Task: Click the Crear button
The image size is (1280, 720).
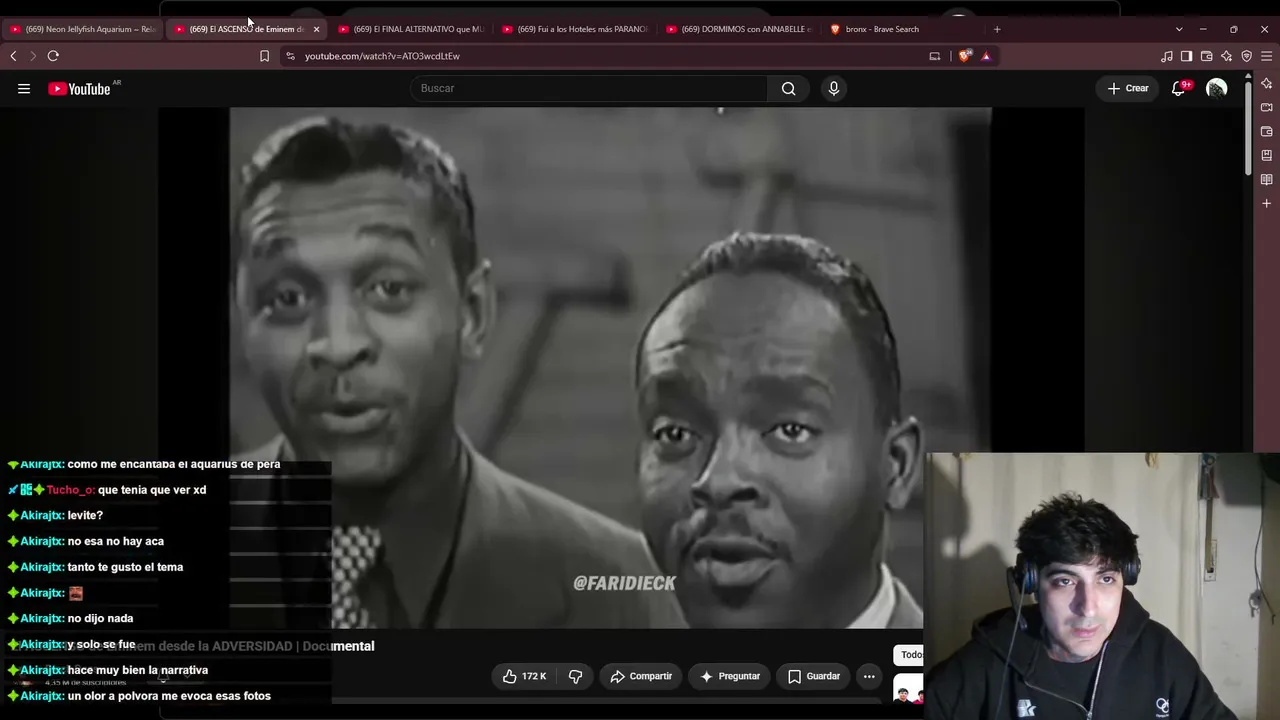Action: click(x=1128, y=89)
